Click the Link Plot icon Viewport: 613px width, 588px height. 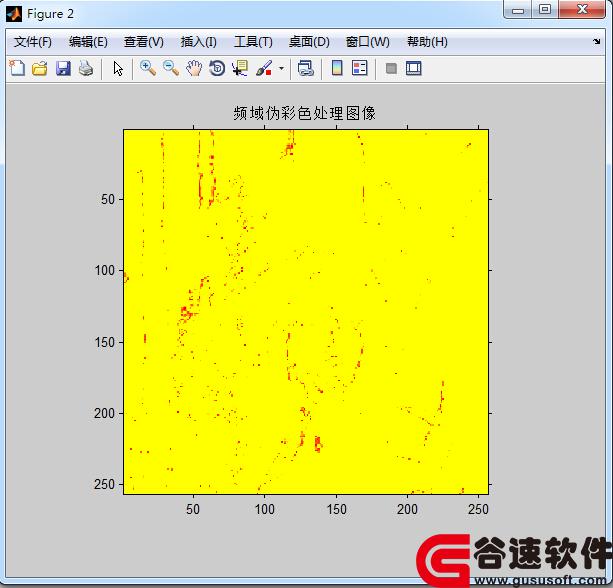305,68
